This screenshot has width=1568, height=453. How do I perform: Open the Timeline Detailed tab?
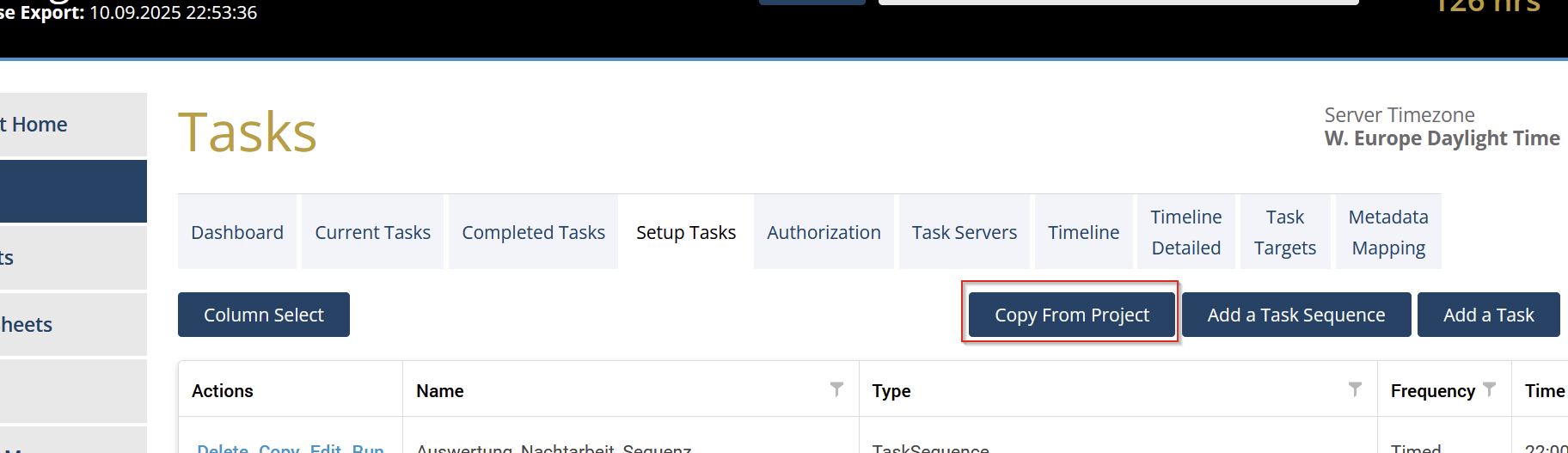click(x=1185, y=232)
